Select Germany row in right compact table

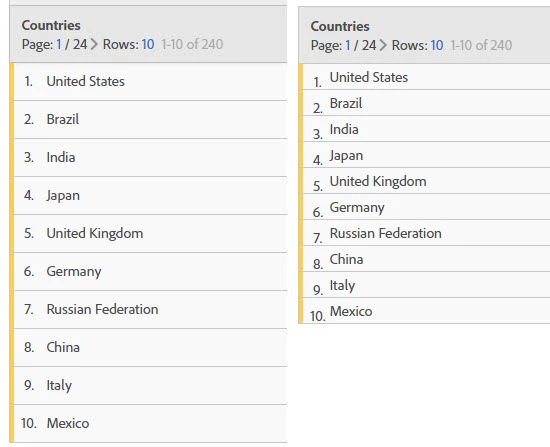coord(426,207)
